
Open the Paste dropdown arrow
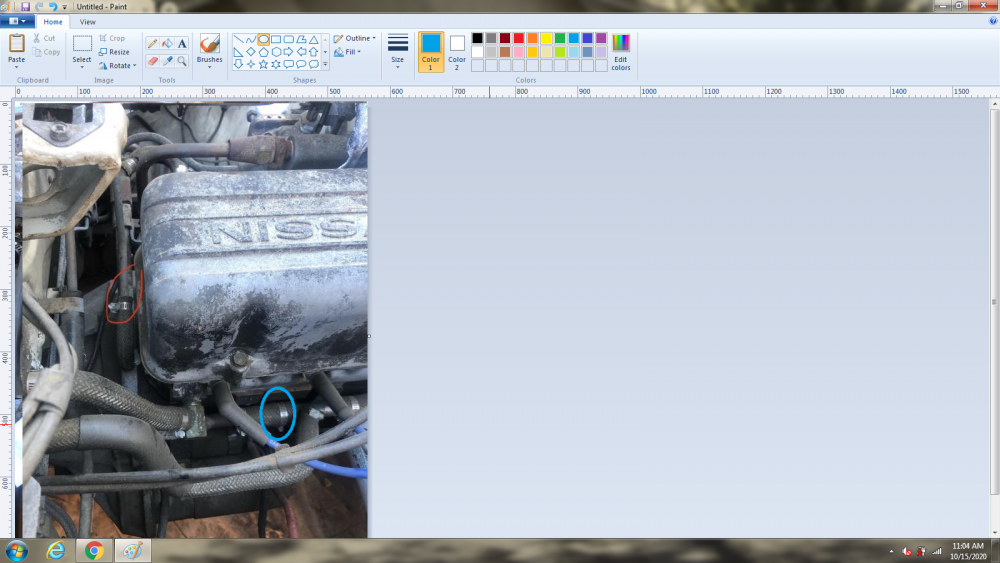click(x=17, y=67)
